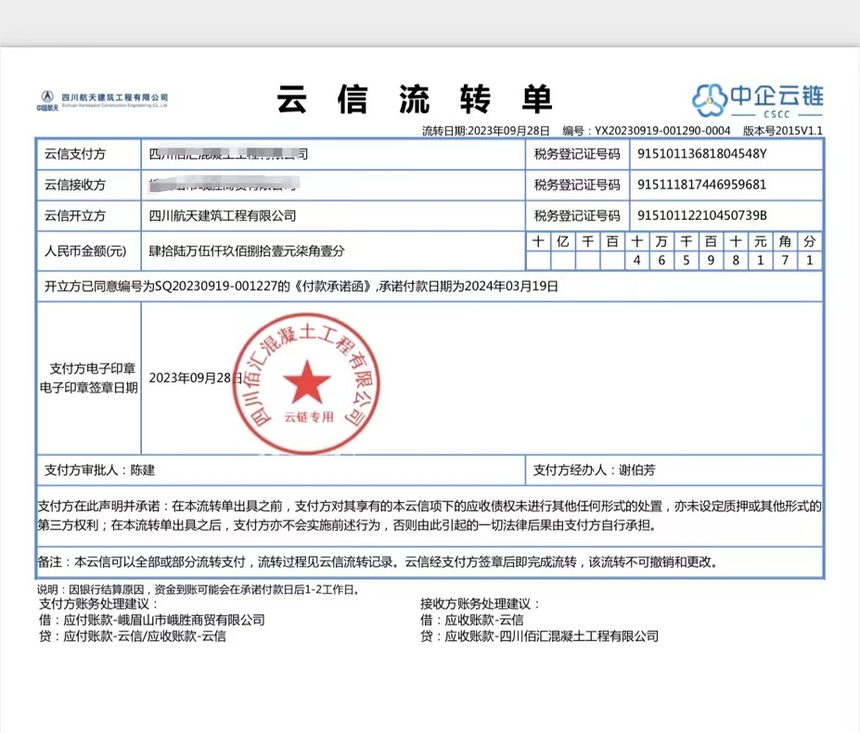Click the red 四川佰汇混凝土 electronic seal

click(x=307, y=384)
